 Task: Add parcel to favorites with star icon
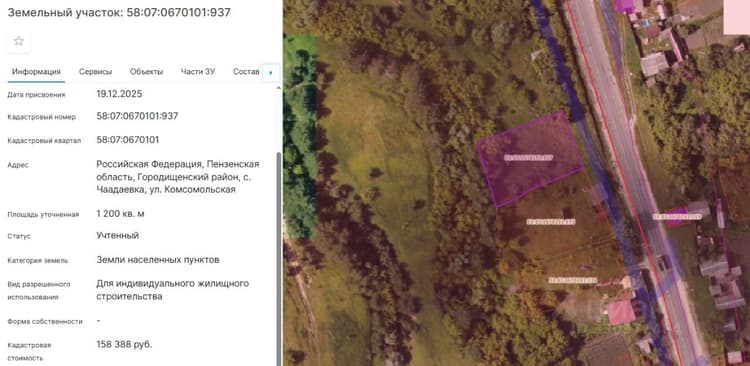tap(19, 41)
